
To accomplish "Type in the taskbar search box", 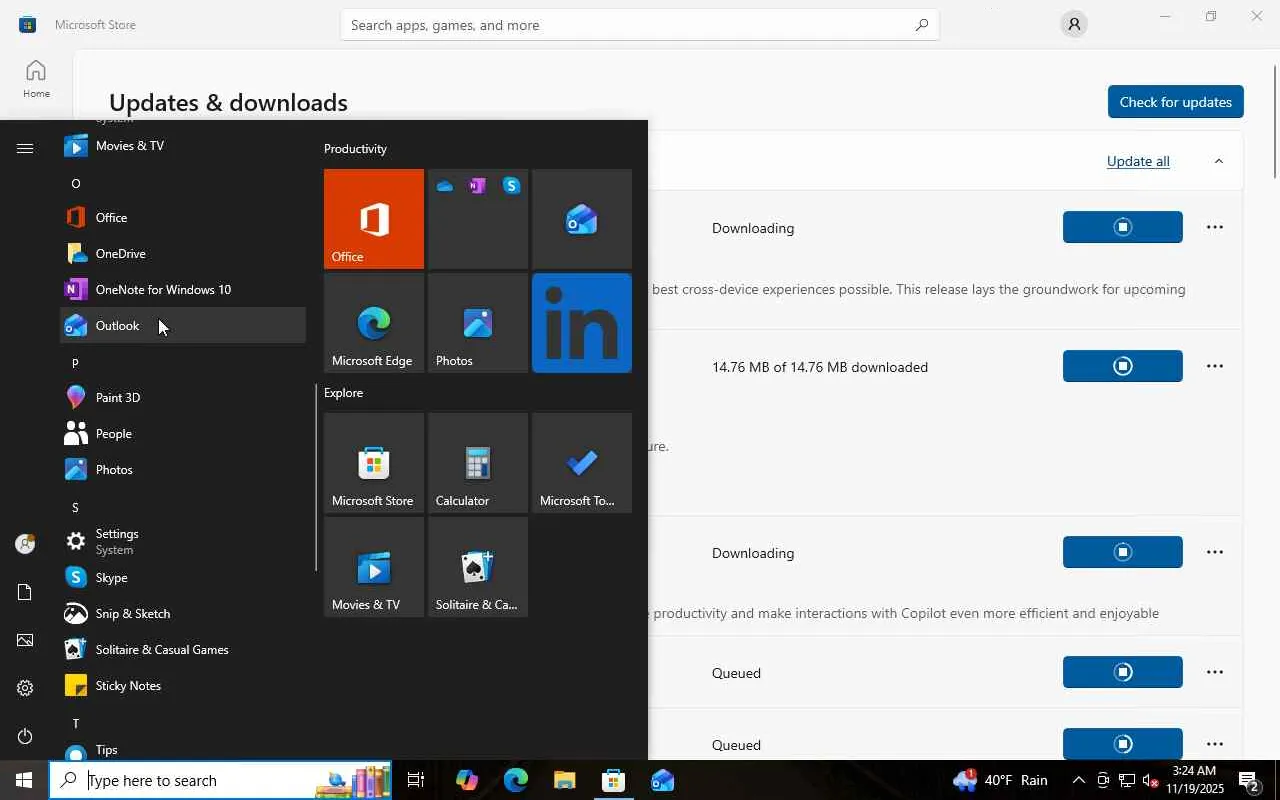I will click(x=220, y=780).
